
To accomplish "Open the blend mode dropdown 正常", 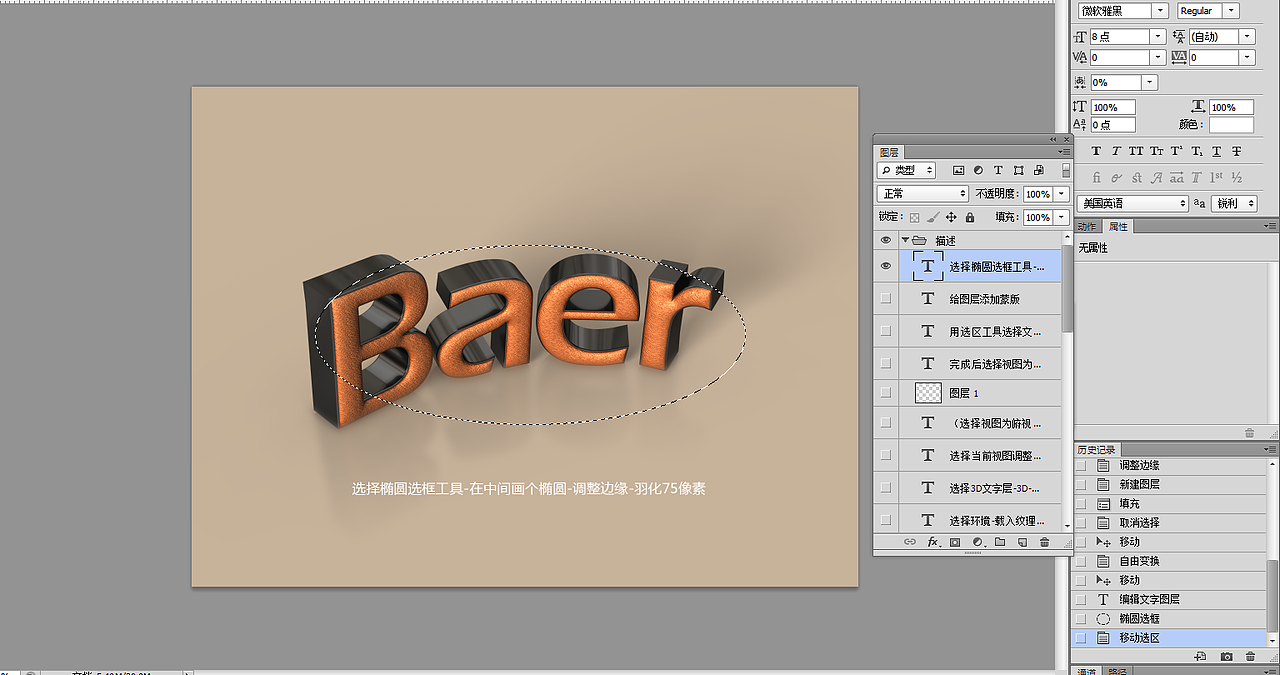I will [923, 194].
